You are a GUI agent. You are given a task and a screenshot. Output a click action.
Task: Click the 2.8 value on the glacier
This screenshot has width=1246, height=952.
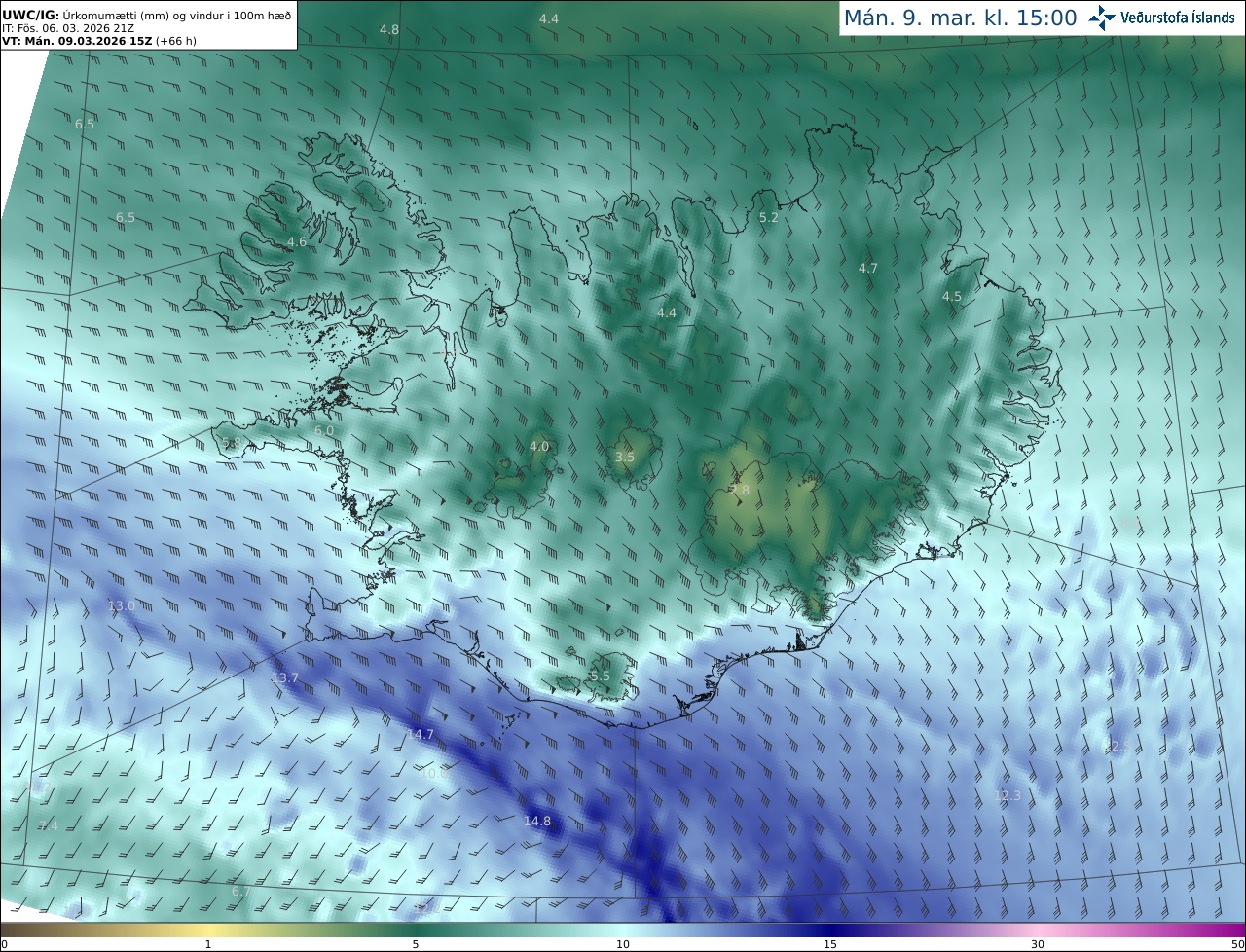pyautogui.click(x=740, y=491)
